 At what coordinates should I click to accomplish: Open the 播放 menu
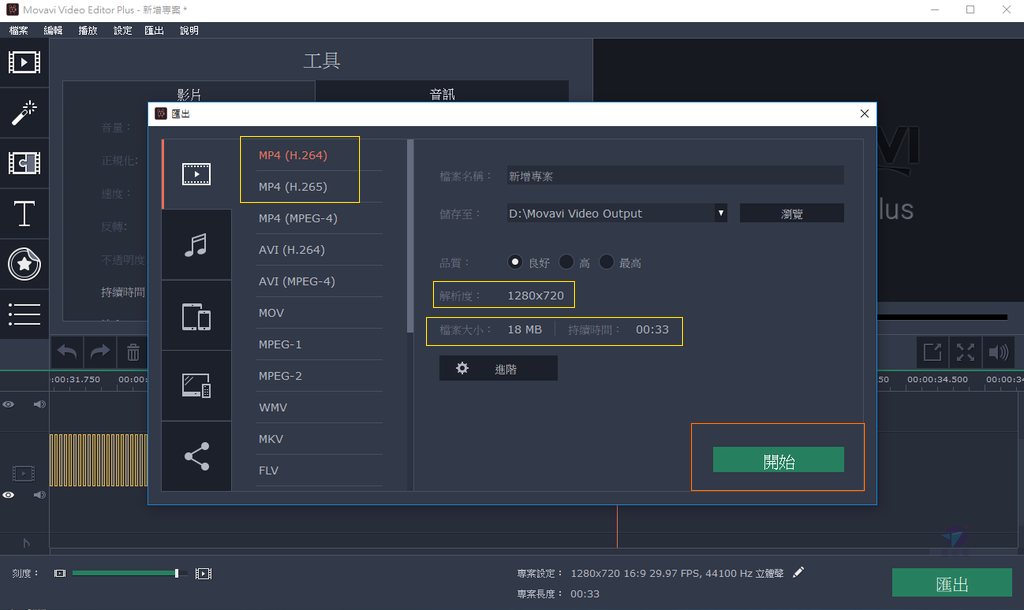pyautogui.click(x=88, y=31)
